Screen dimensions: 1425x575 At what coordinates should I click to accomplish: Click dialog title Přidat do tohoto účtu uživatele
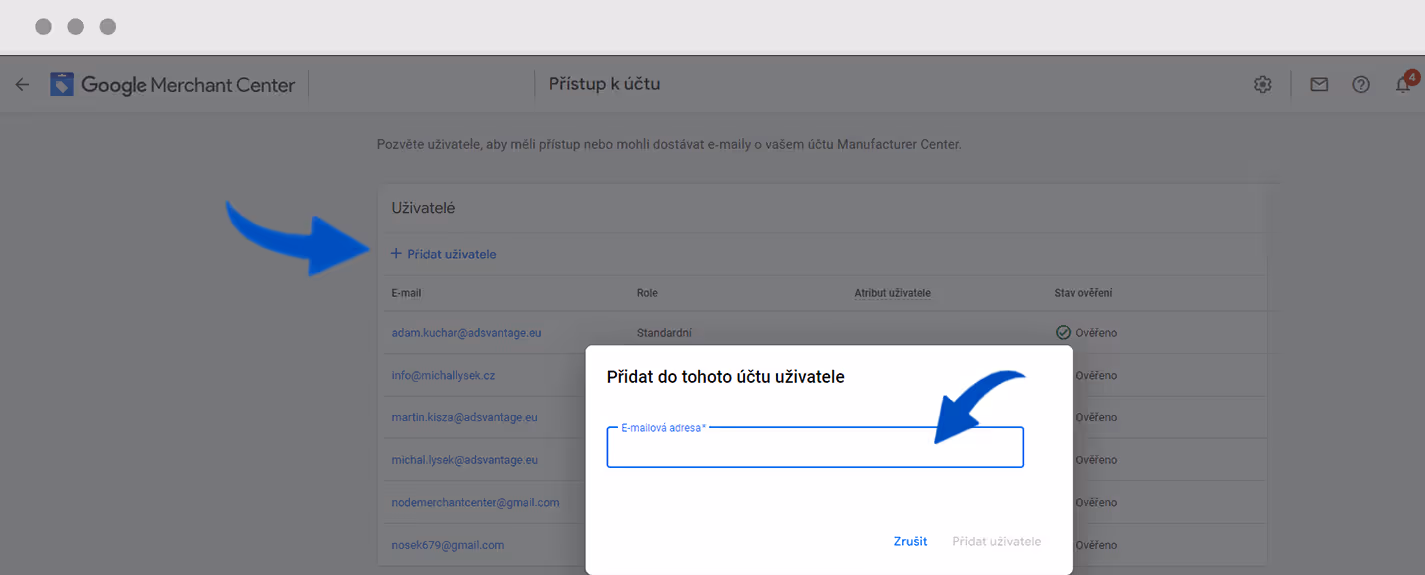[726, 377]
